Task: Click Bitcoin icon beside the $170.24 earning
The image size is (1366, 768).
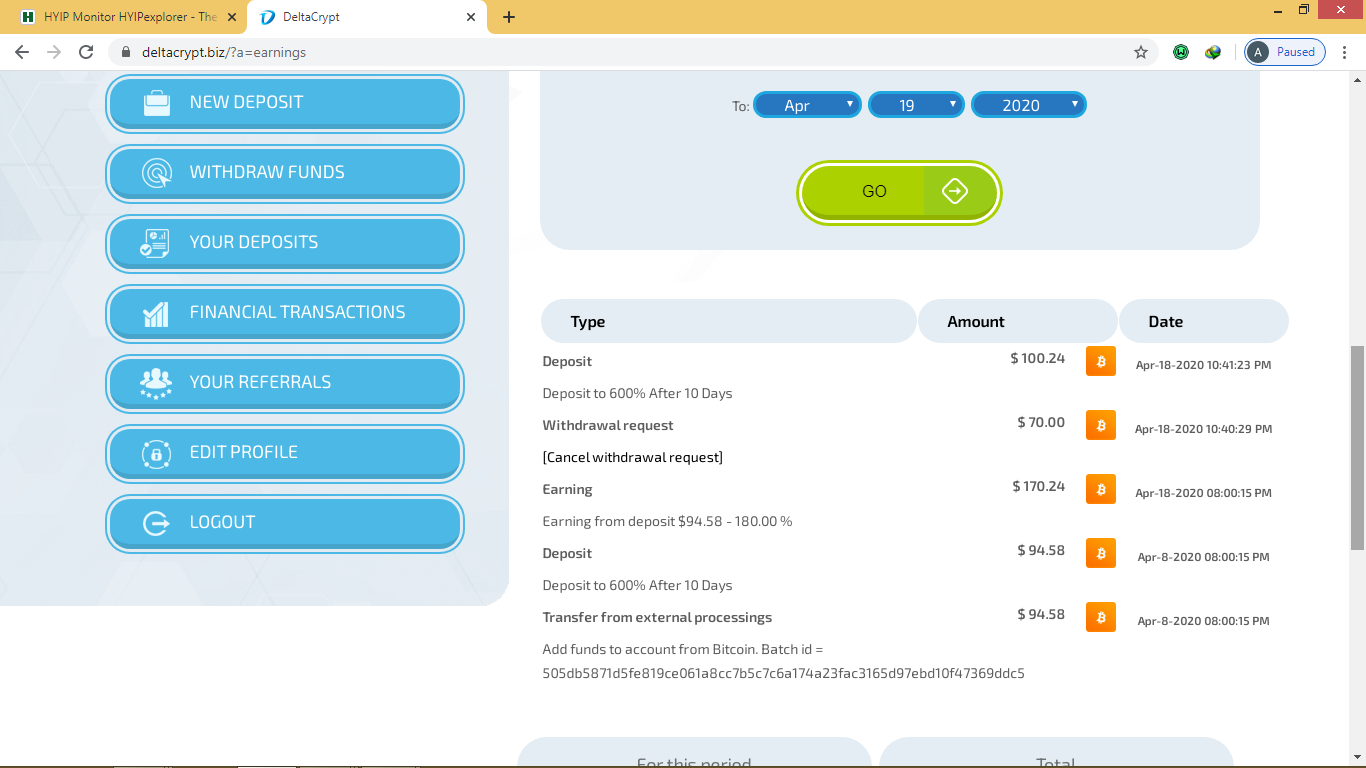Action: click(x=1100, y=489)
